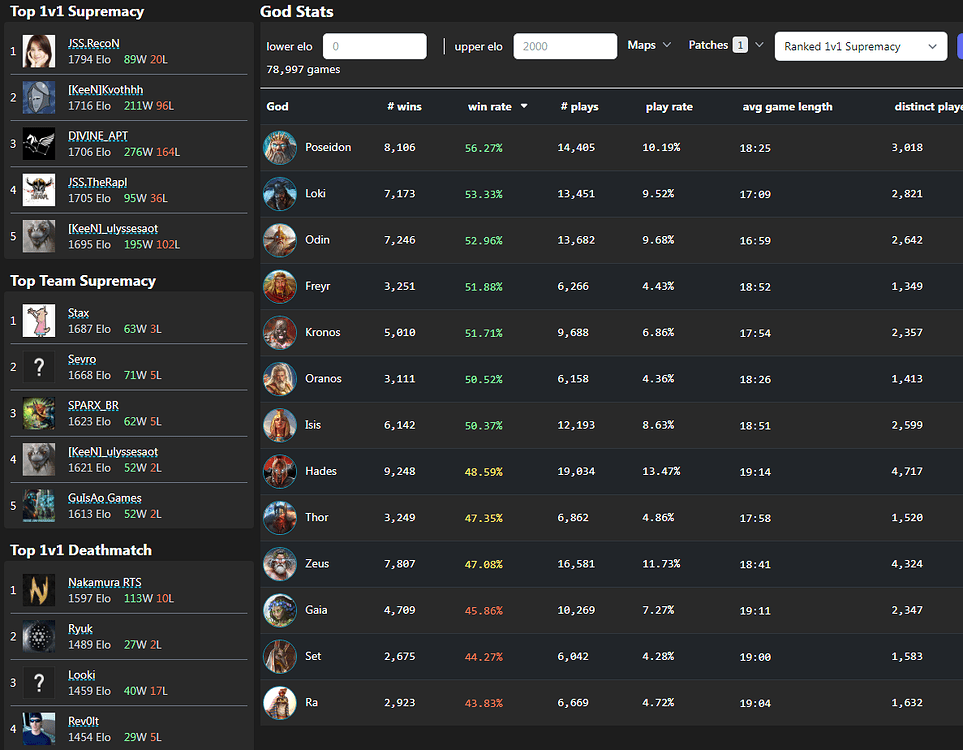Select the Odin portrait icon

click(x=280, y=240)
